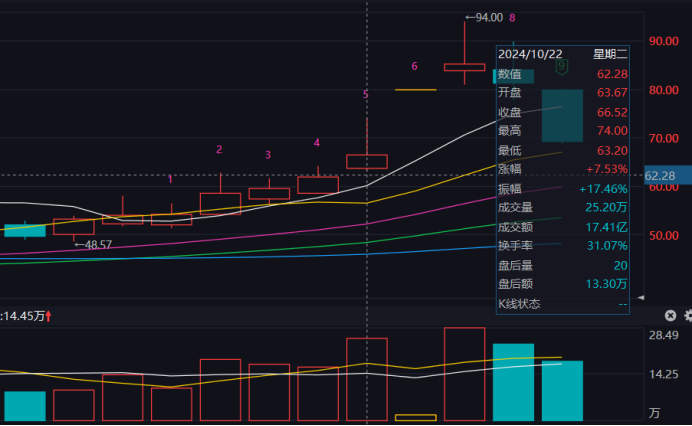Click the candle marked number 4
692x426 pixels.
(x=318, y=184)
